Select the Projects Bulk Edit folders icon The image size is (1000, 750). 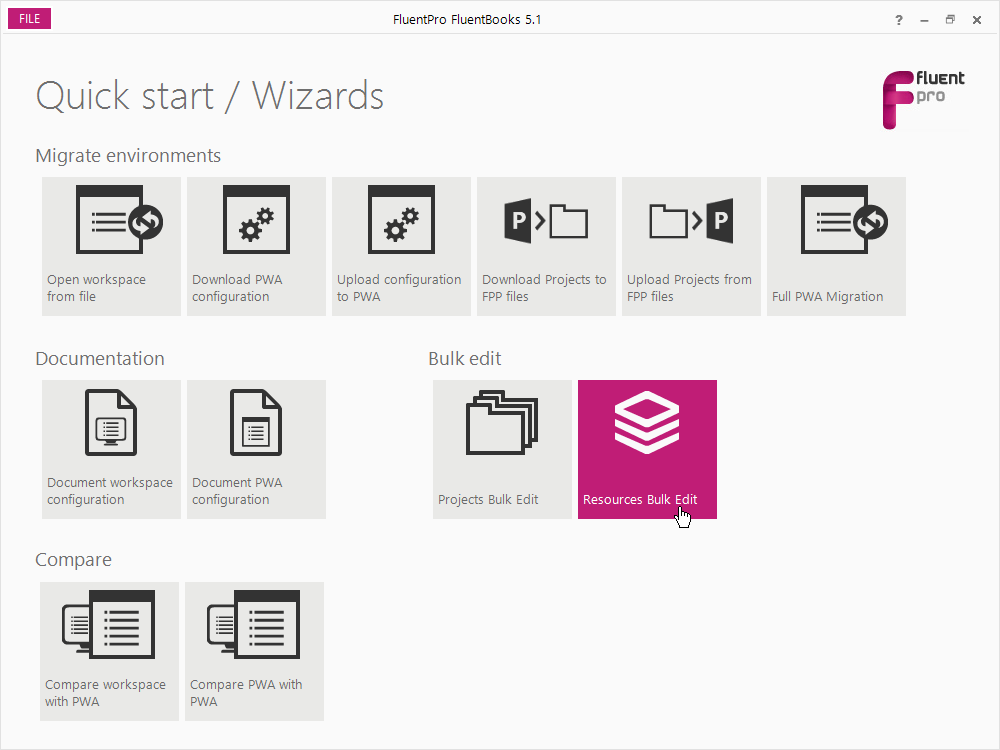coord(502,422)
